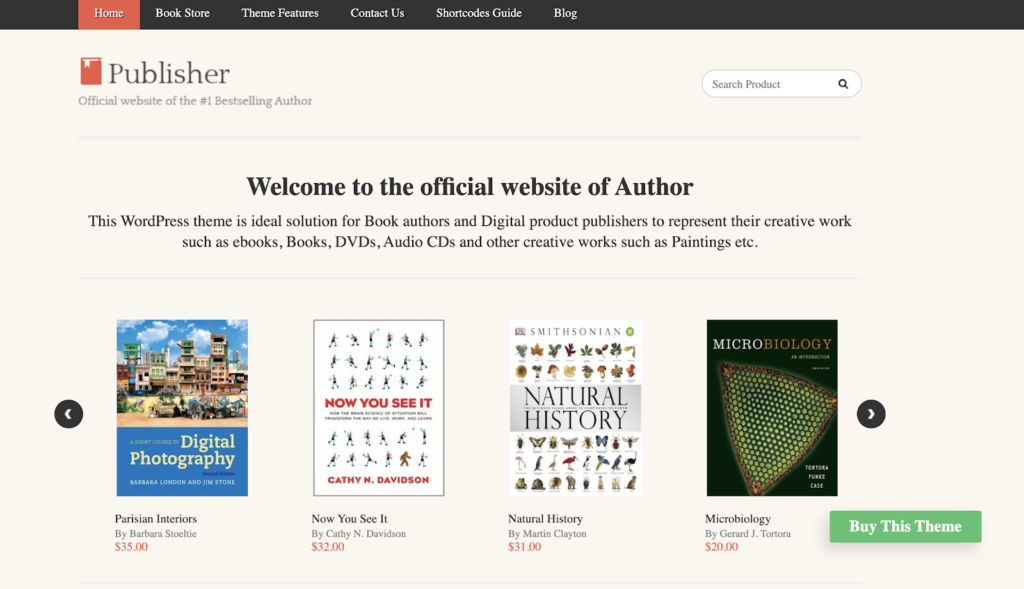This screenshot has width=1024, height=589.
Task: Open the Now You See It cover
Action: [379, 407]
